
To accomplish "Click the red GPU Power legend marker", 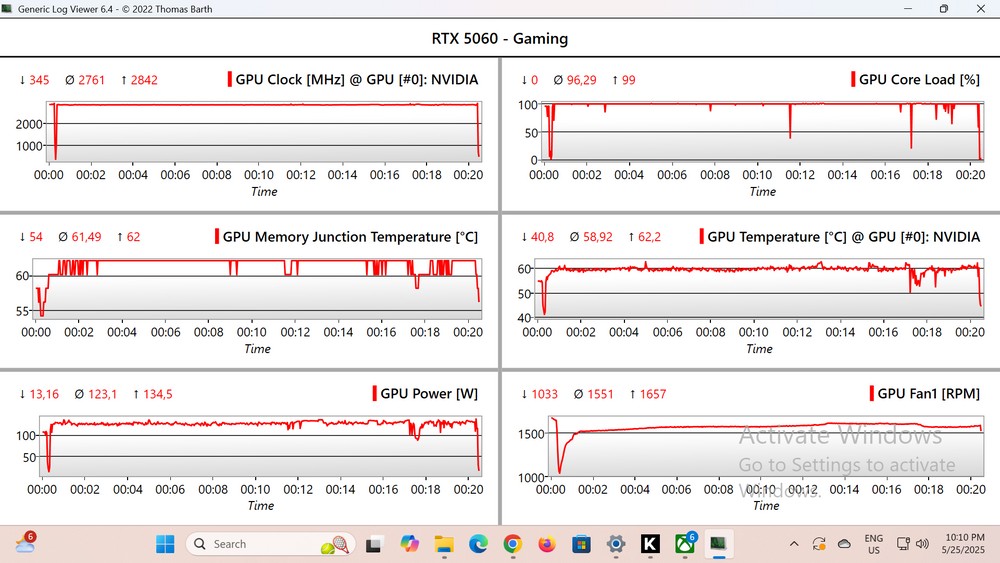I will click(x=374, y=394).
